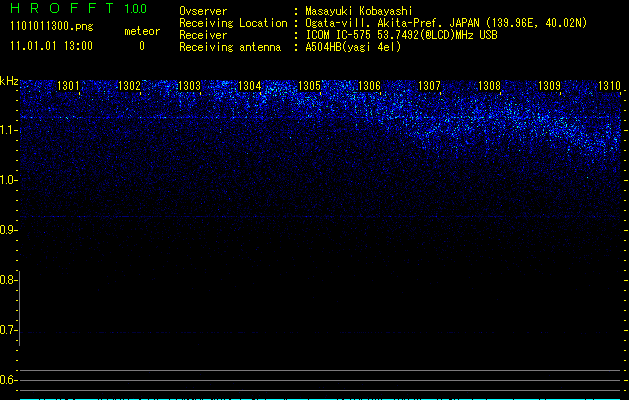Click the 1.1 kHz axis label
The width and height of the screenshot is (629, 400).
8,130
